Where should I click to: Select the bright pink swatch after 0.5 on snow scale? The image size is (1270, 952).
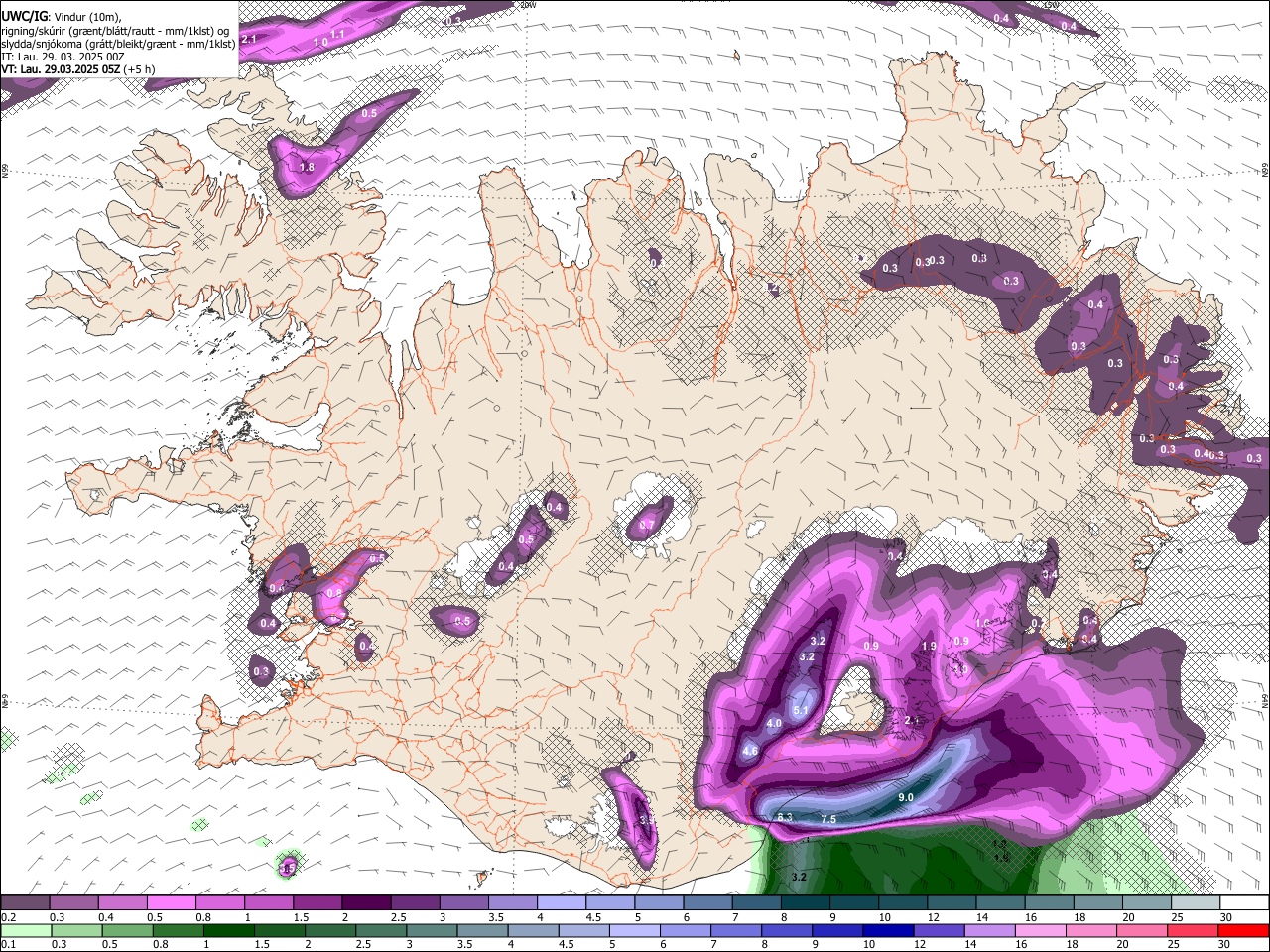tap(171, 903)
